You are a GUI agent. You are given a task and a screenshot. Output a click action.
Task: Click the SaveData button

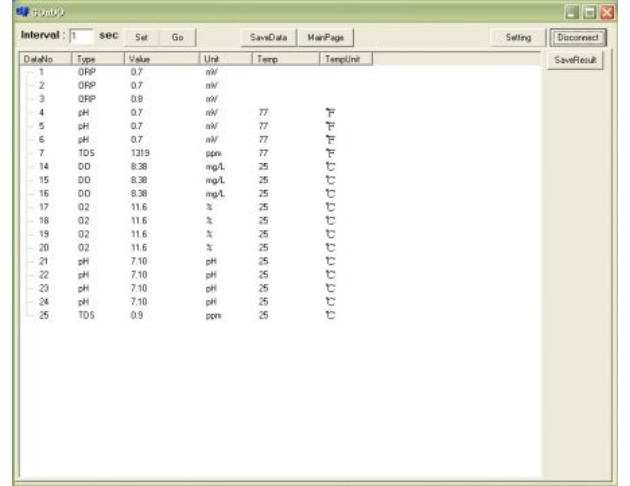[268, 37]
